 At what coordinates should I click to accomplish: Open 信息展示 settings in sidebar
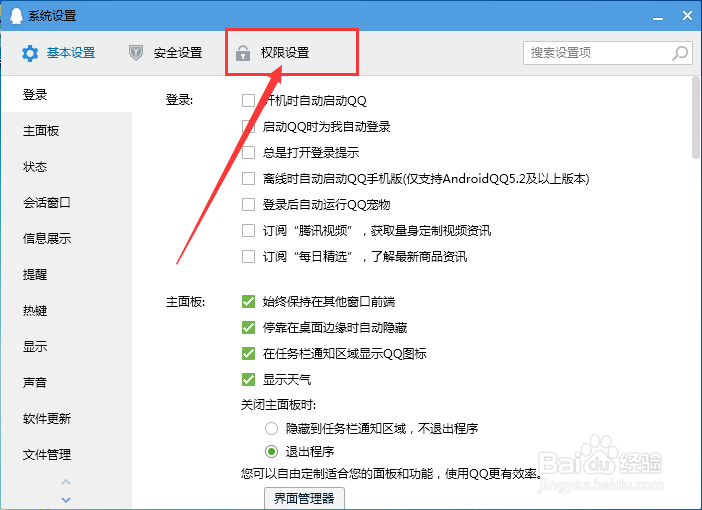coord(66,239)
